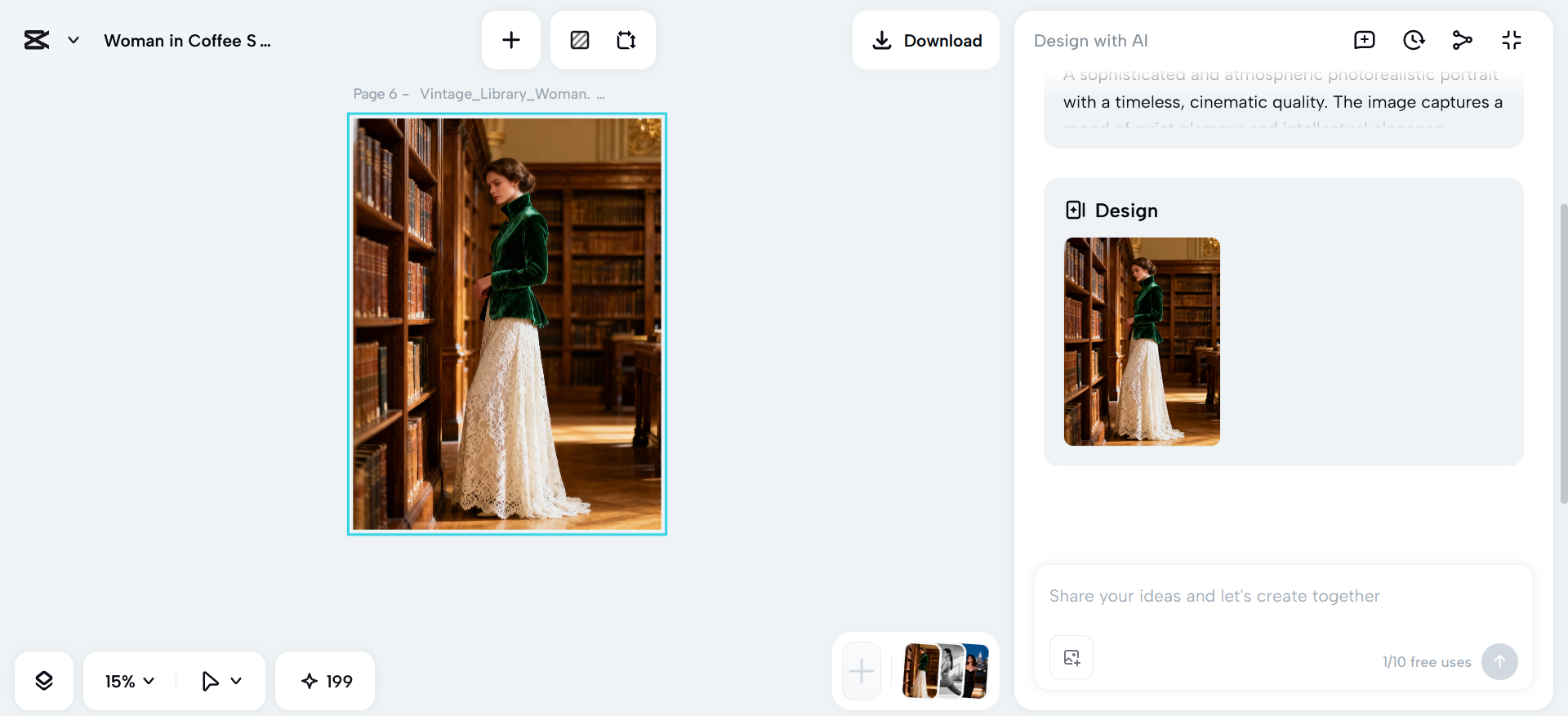Click the Share your ideas input field
The height and width of the screenshot is (716, 1568).
(1282, 596)
